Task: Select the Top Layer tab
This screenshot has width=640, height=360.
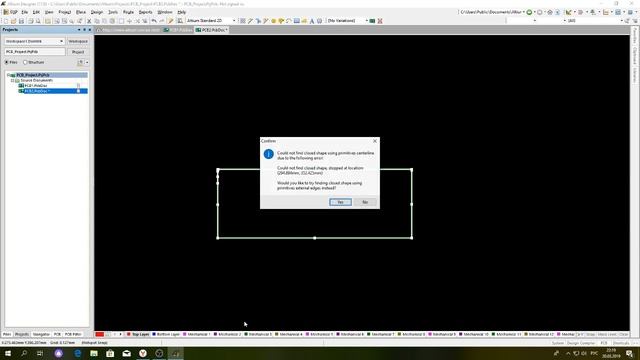Action: [x=138, y=334]
